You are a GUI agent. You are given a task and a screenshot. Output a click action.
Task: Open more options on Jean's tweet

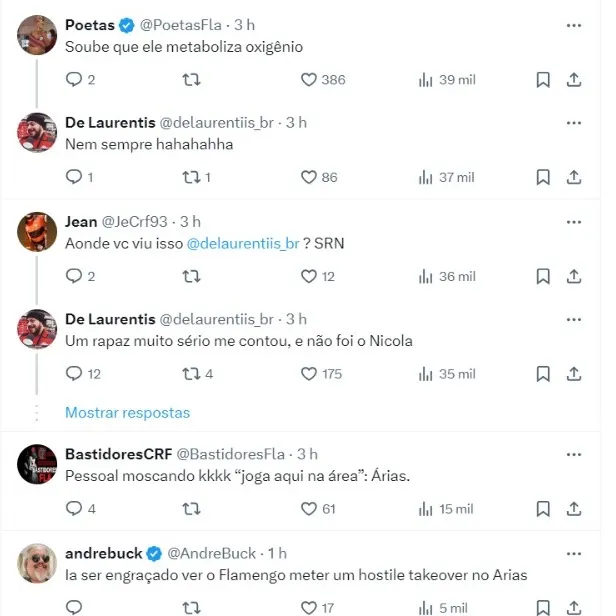pyautogui.click(x=573, y=221)
